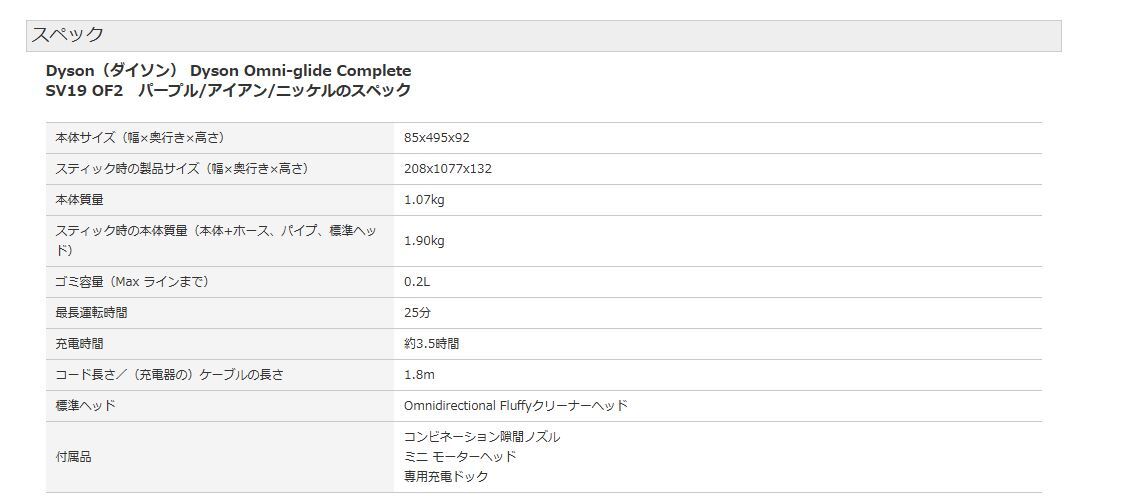Click the 1.07kg weight value
This screenshot has height=500, width=1134.
click(x=424, y=200)
